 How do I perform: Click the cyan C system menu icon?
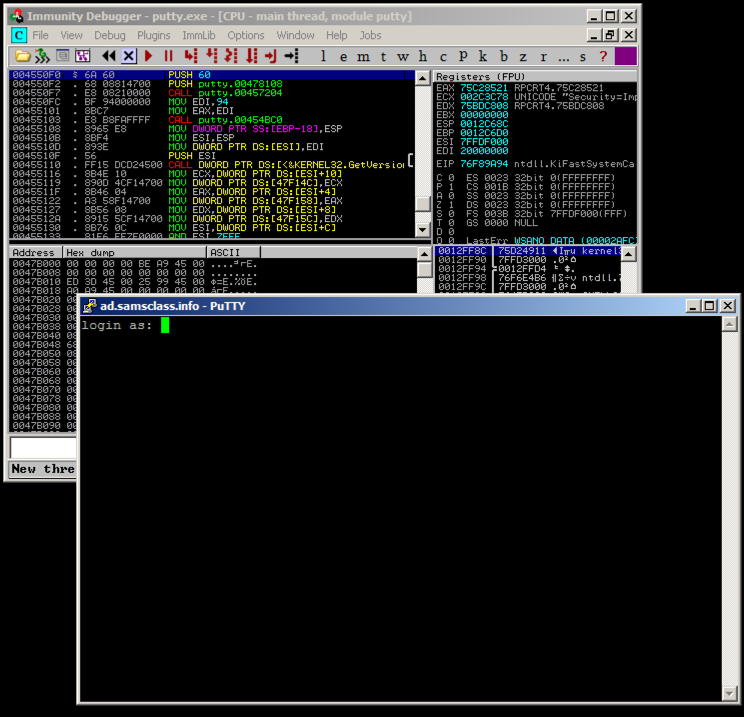[x=19, y=35]
